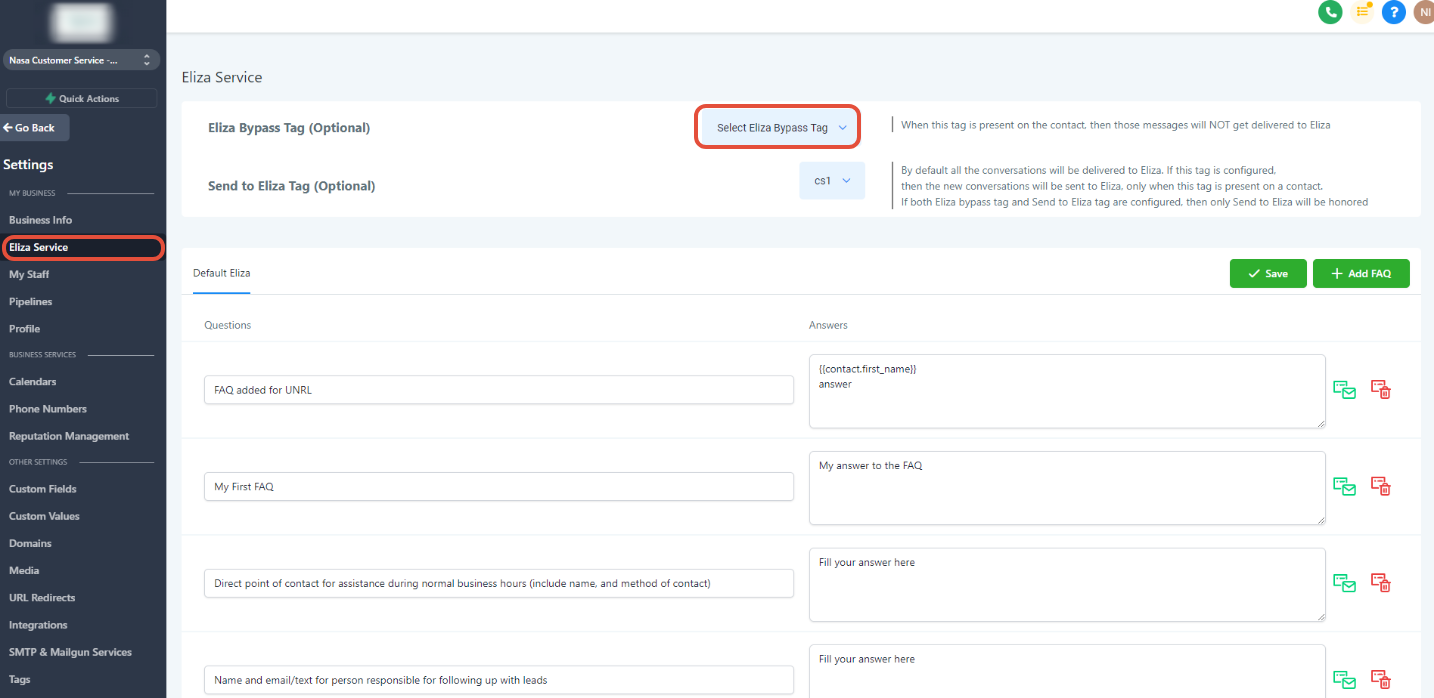Screen dimensions: 1434x698
Task: Edit the 'My First FAQ' question field
Action: click(x=499, y=486)
